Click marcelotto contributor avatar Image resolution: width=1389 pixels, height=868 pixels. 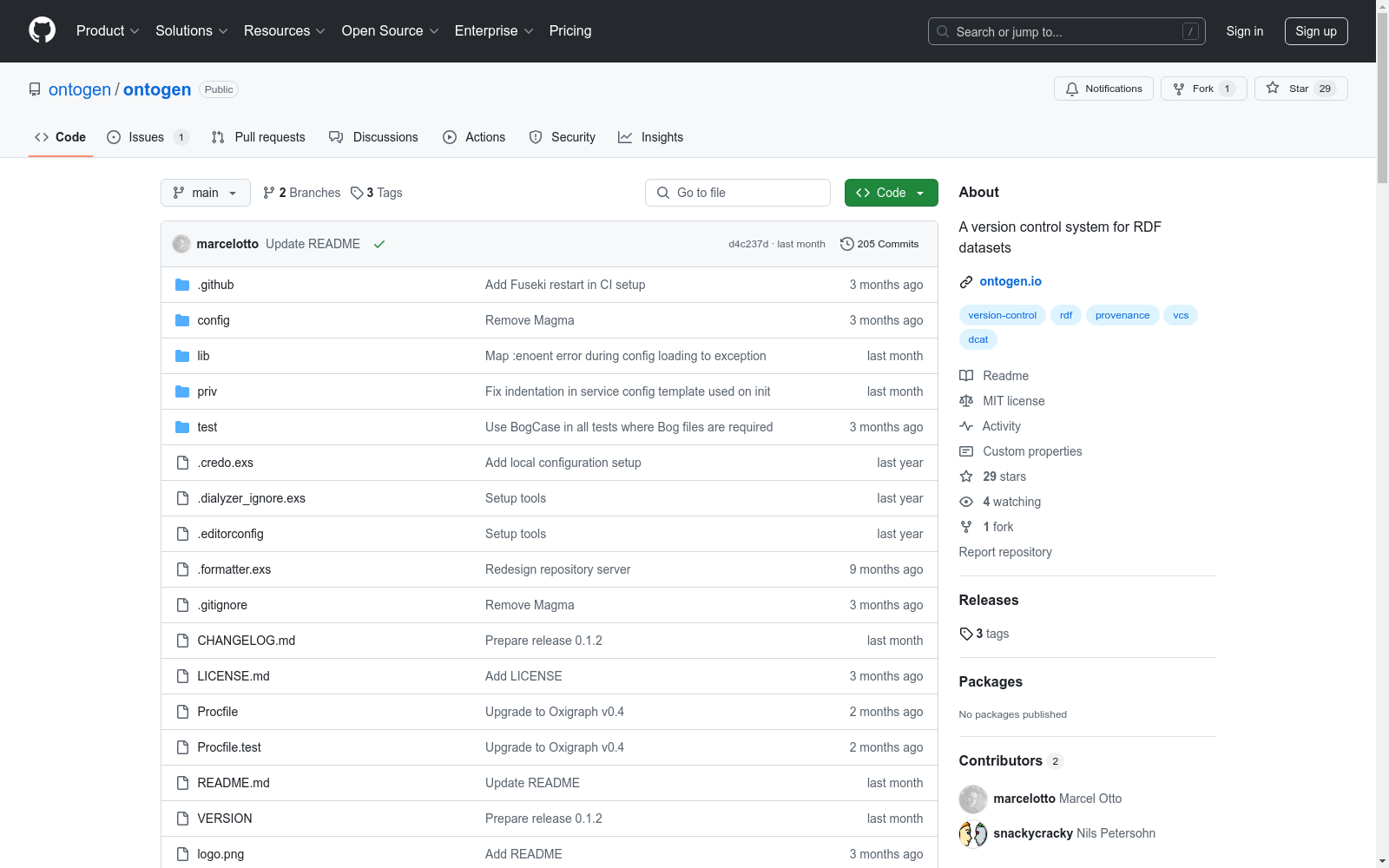click(x=973, y=799)
